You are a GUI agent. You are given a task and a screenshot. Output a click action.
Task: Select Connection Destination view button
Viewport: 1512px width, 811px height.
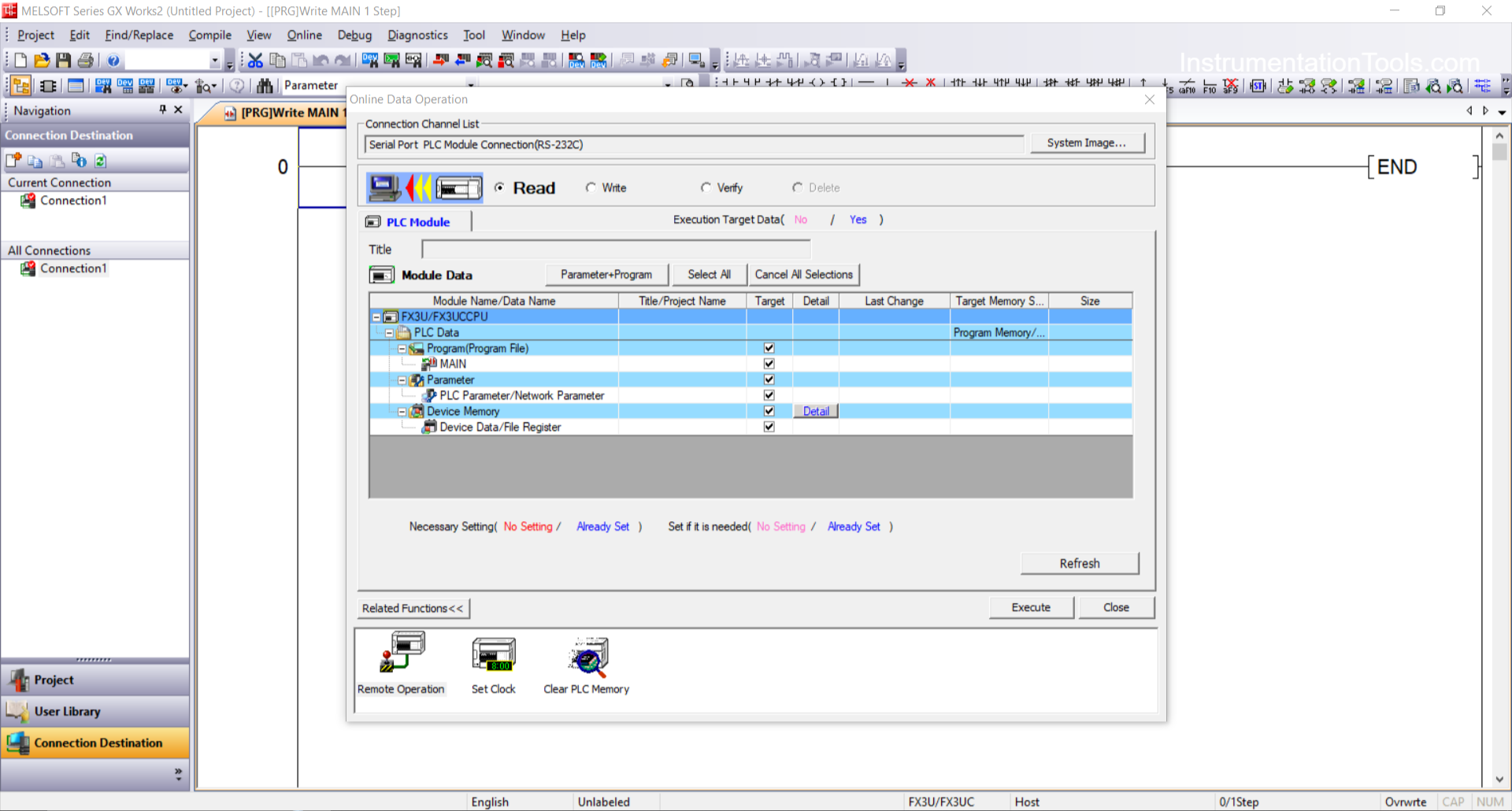click(x=95, y=742)
